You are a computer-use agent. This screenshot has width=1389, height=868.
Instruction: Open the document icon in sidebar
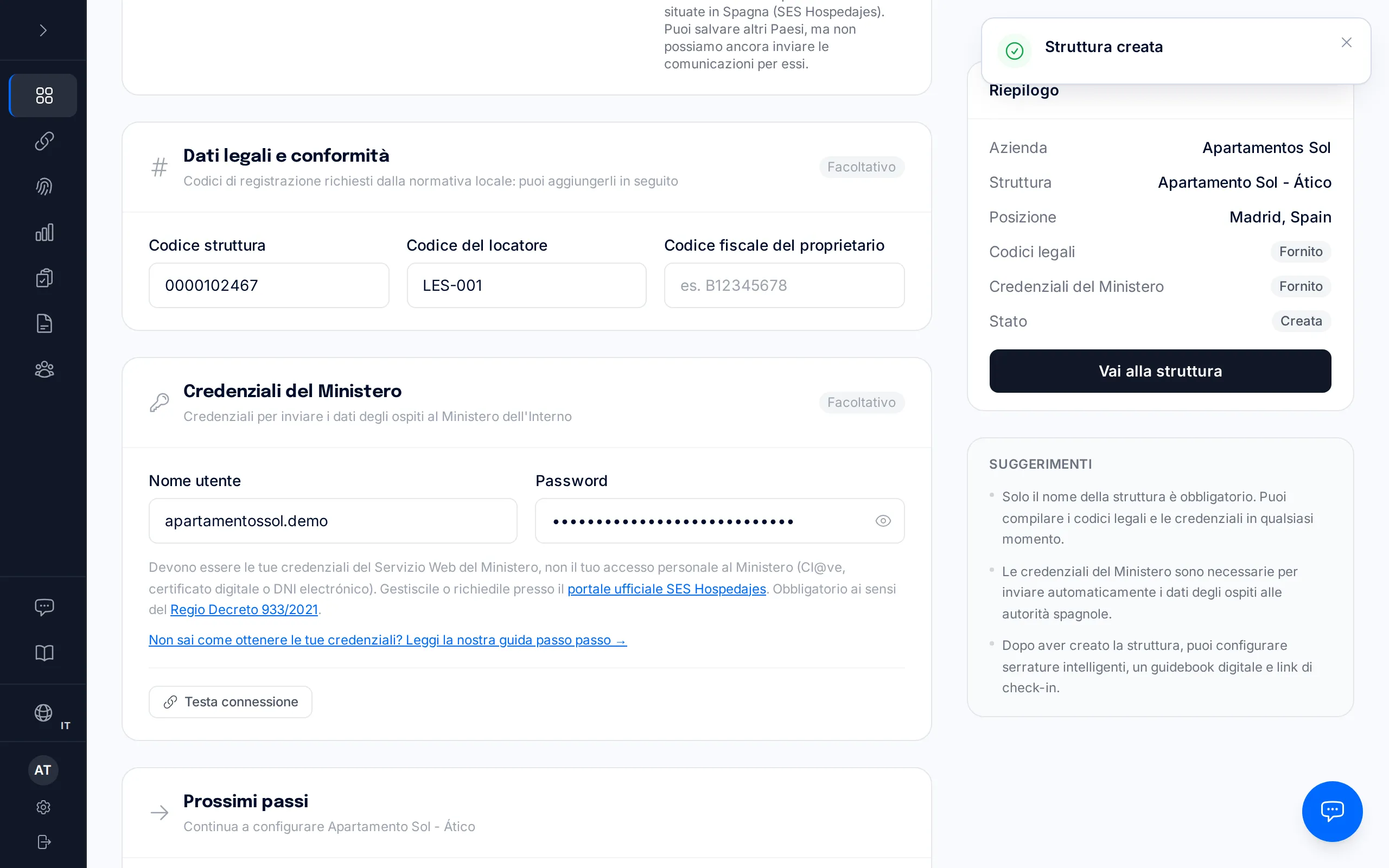pyautogui.click(x=43, y=324)
